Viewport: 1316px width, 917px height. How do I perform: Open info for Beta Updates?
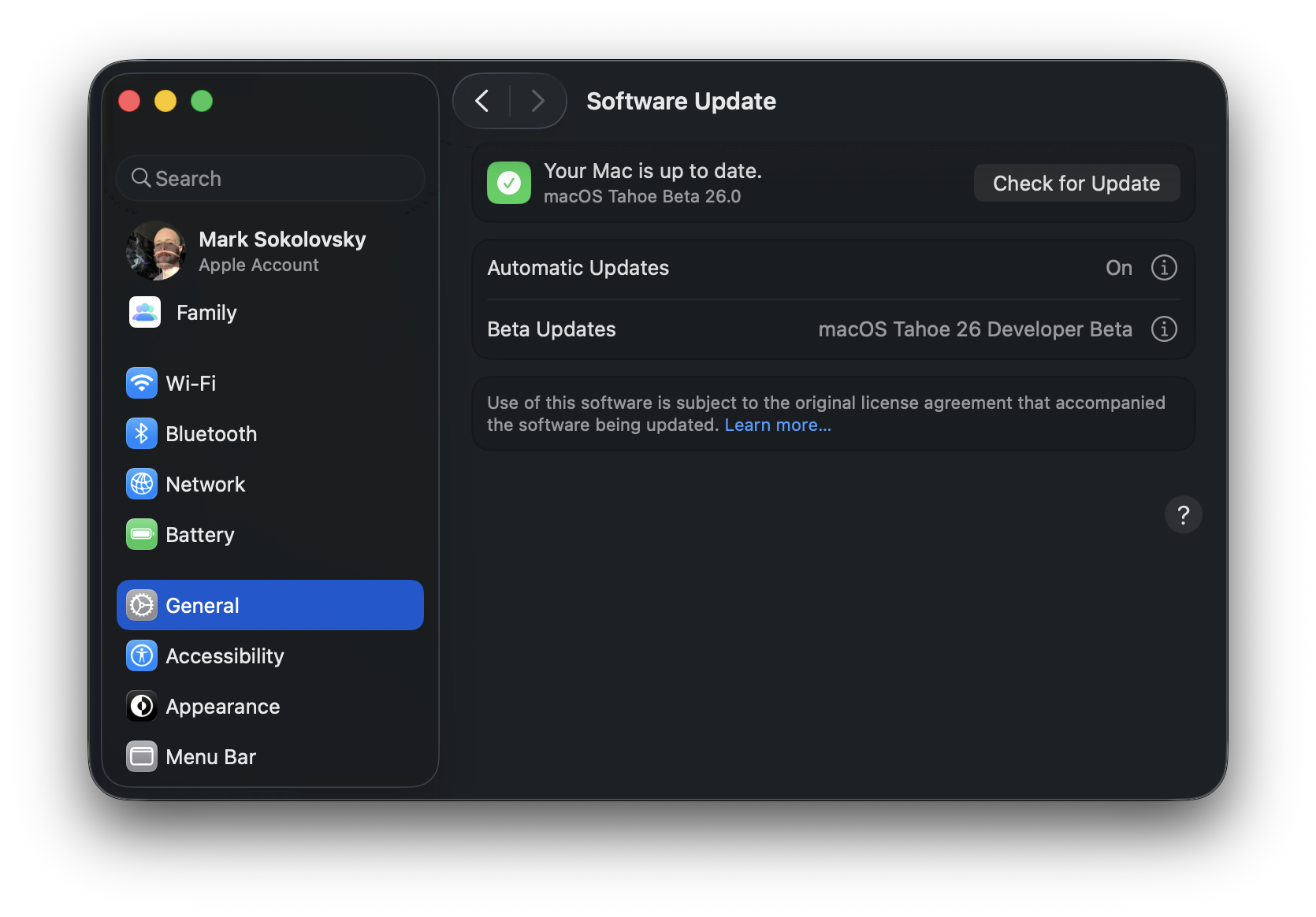pos(1164,329)
